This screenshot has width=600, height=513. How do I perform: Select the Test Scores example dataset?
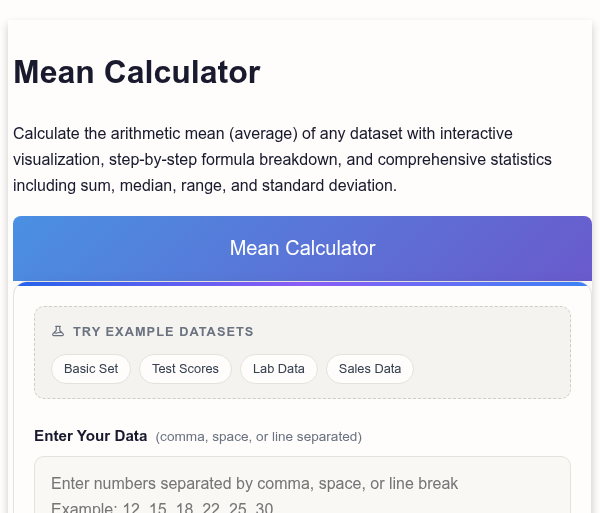[x=185, y=369]
